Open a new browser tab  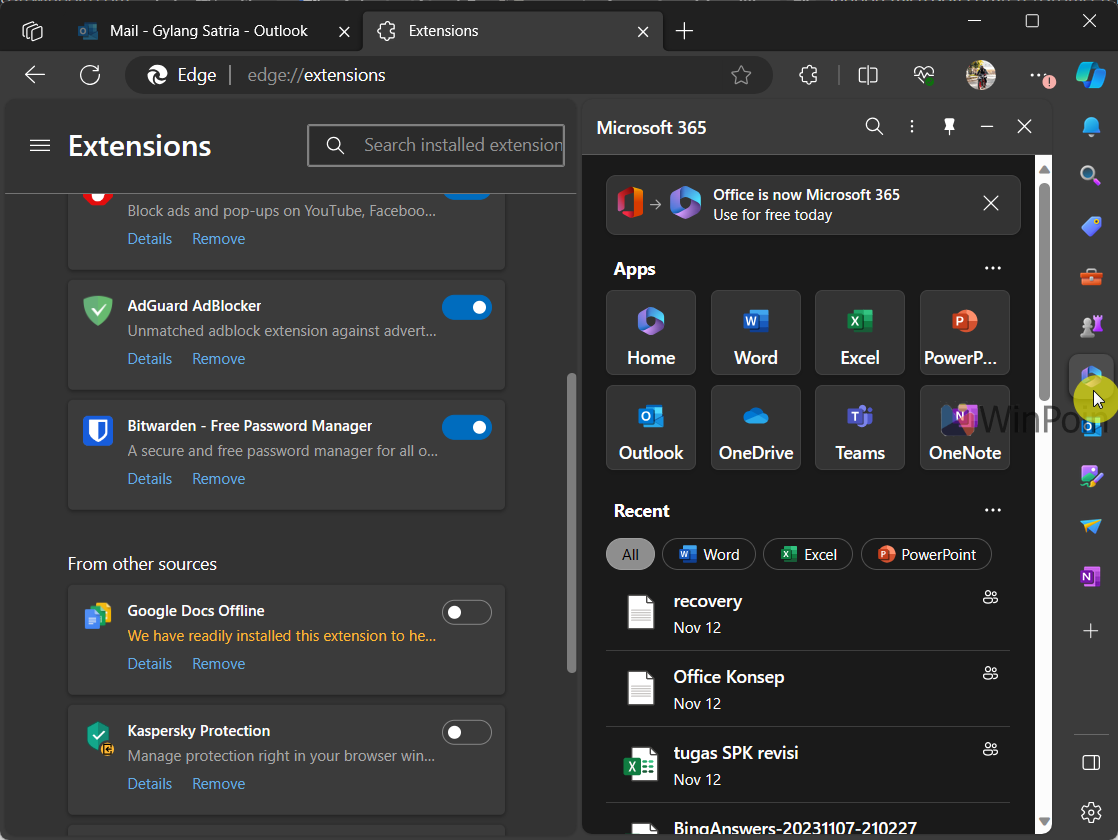684,31
